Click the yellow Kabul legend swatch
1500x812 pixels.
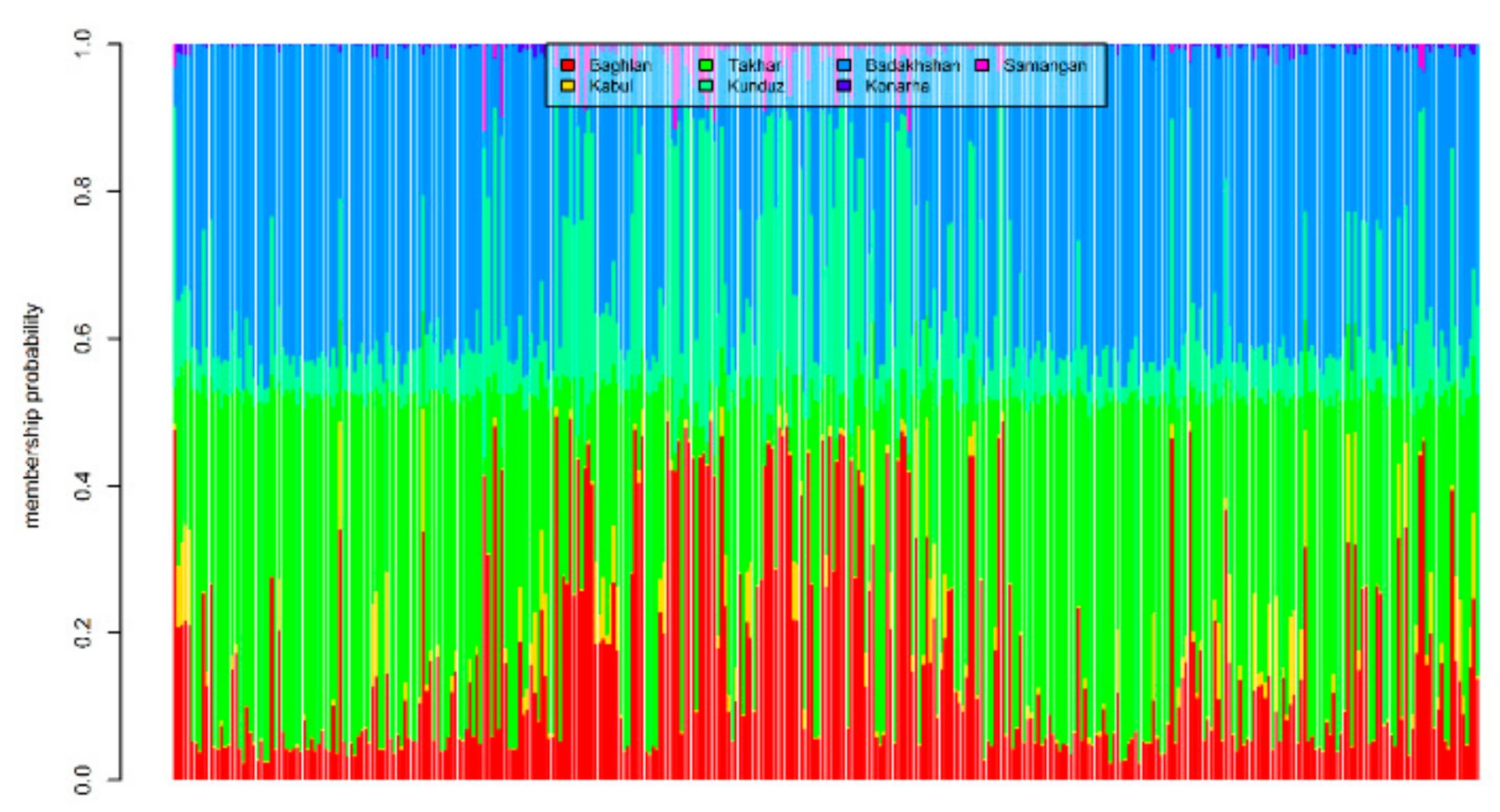pos(566,84)
